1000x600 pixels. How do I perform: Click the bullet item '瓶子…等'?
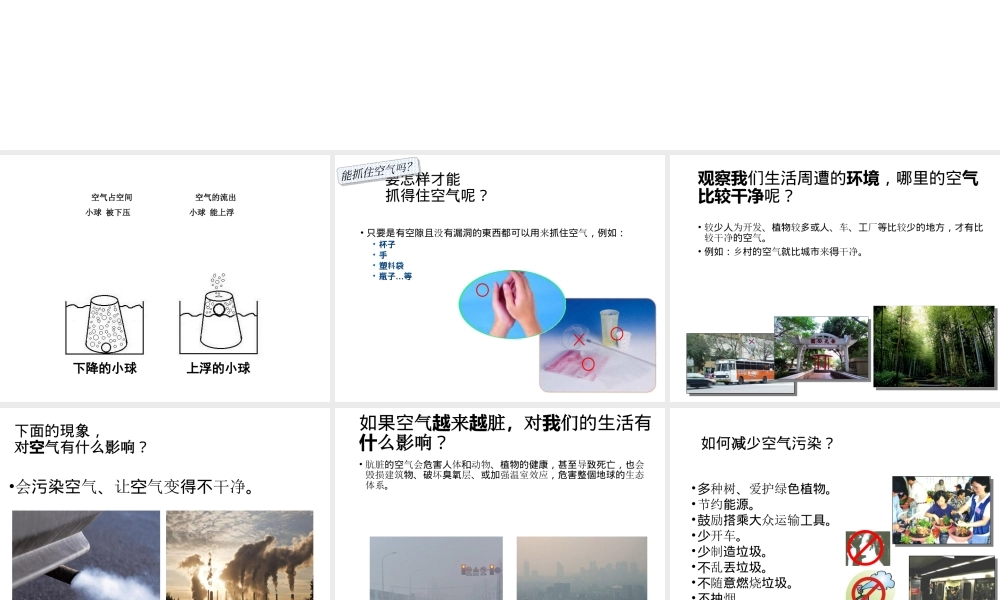(x=395, y=276)
